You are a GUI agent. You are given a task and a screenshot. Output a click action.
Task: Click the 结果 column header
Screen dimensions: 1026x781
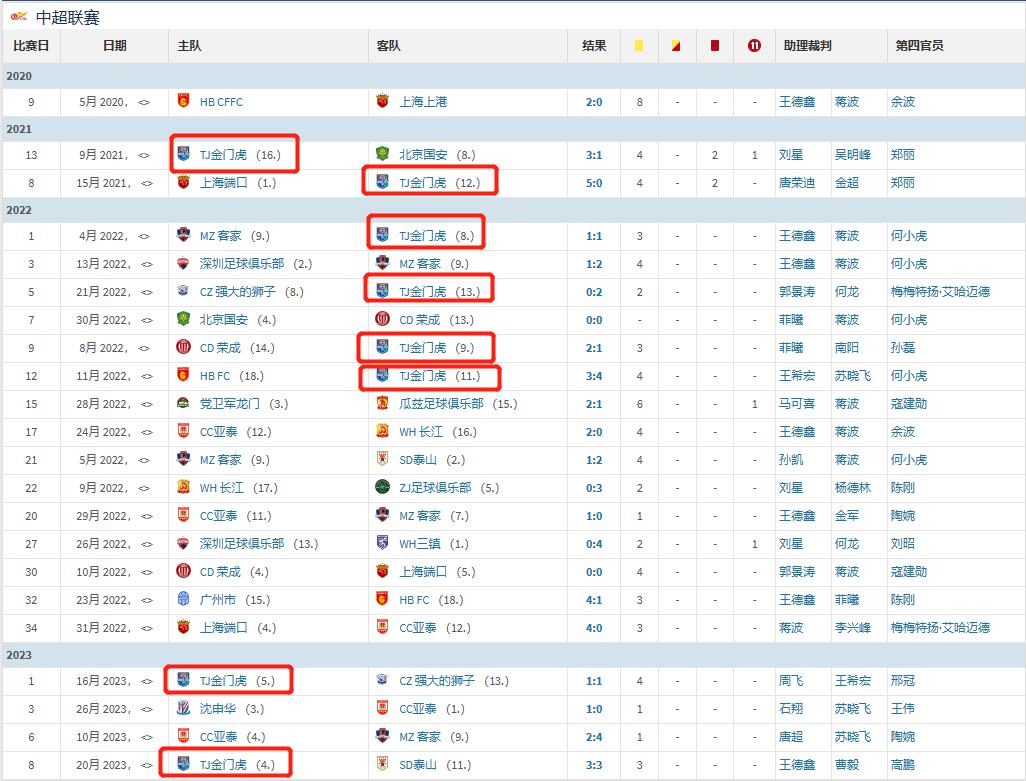pyautogui.click(x=594, y=46)
